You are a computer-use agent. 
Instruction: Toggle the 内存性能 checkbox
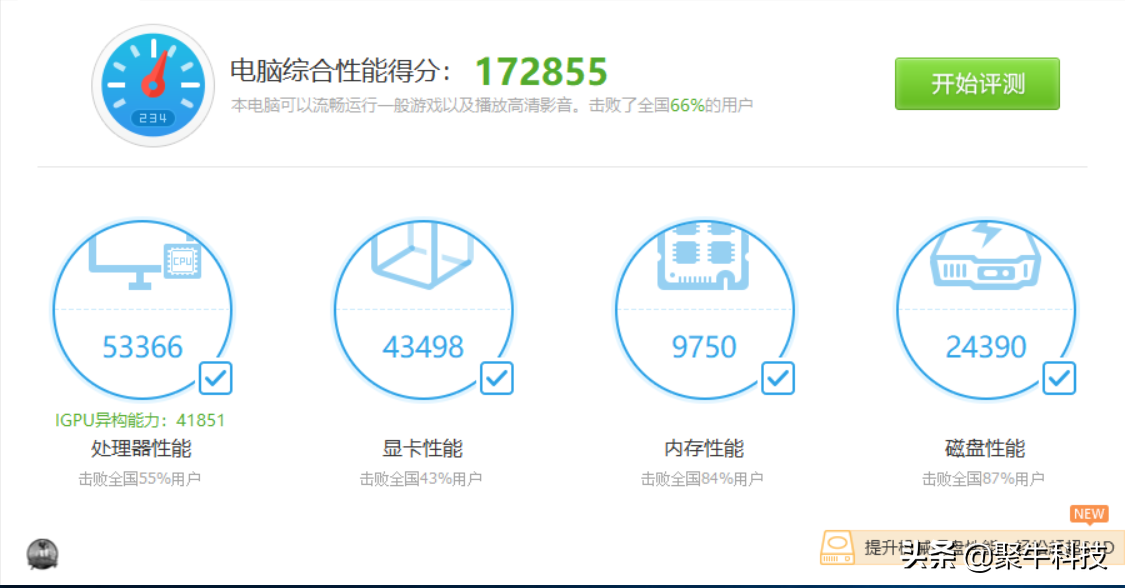778,378
